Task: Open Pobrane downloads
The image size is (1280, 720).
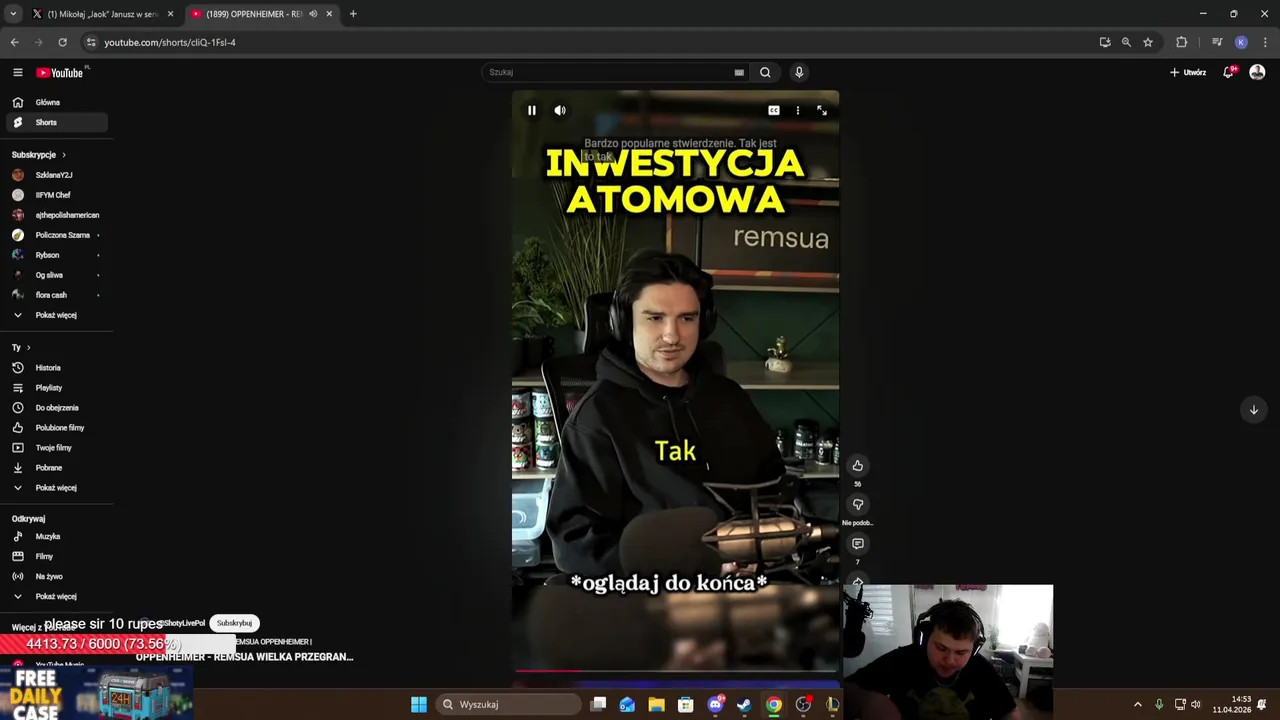Action: coord(56,468)
